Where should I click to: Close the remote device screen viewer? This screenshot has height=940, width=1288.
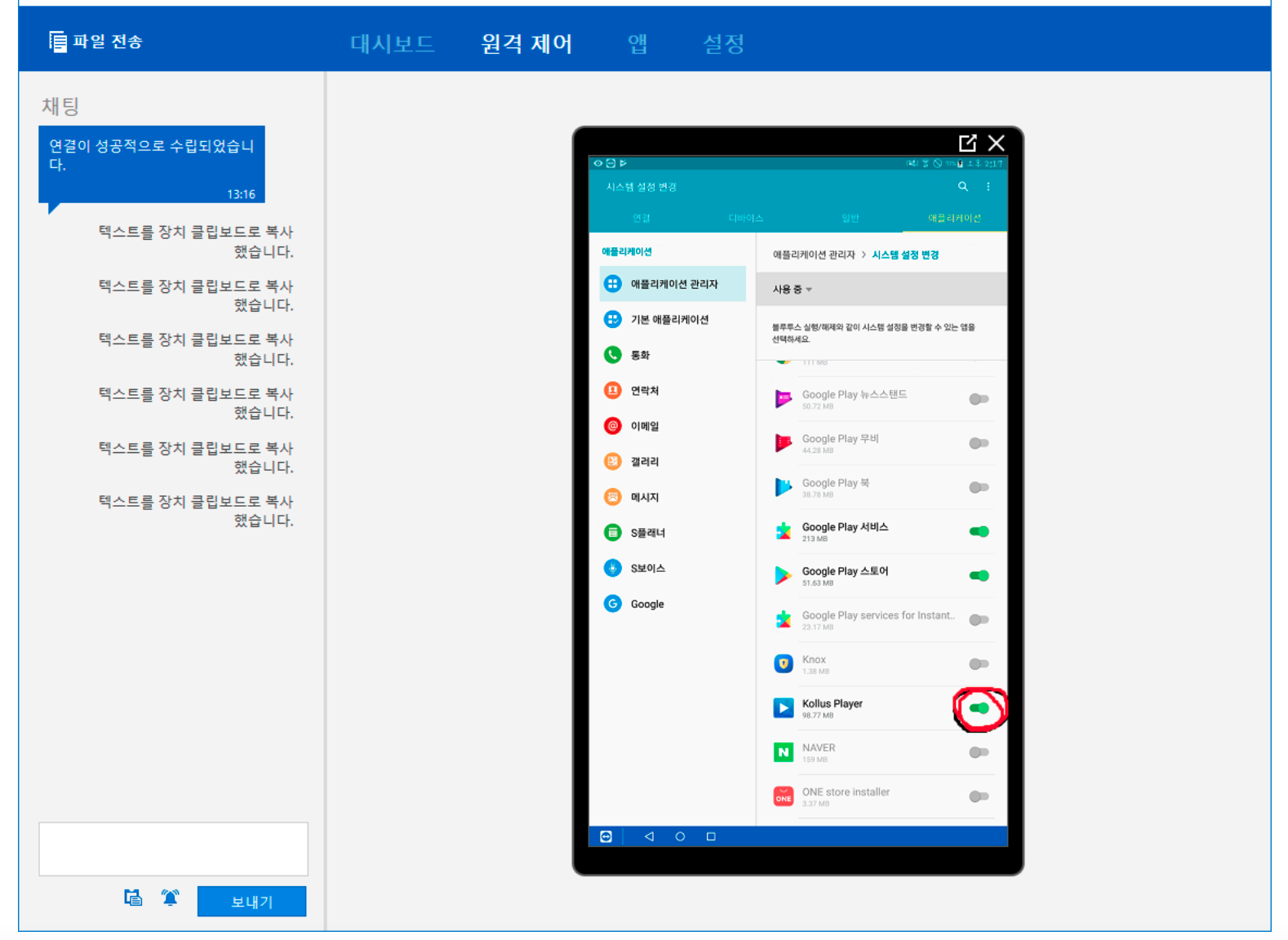[x=996, y=144]
